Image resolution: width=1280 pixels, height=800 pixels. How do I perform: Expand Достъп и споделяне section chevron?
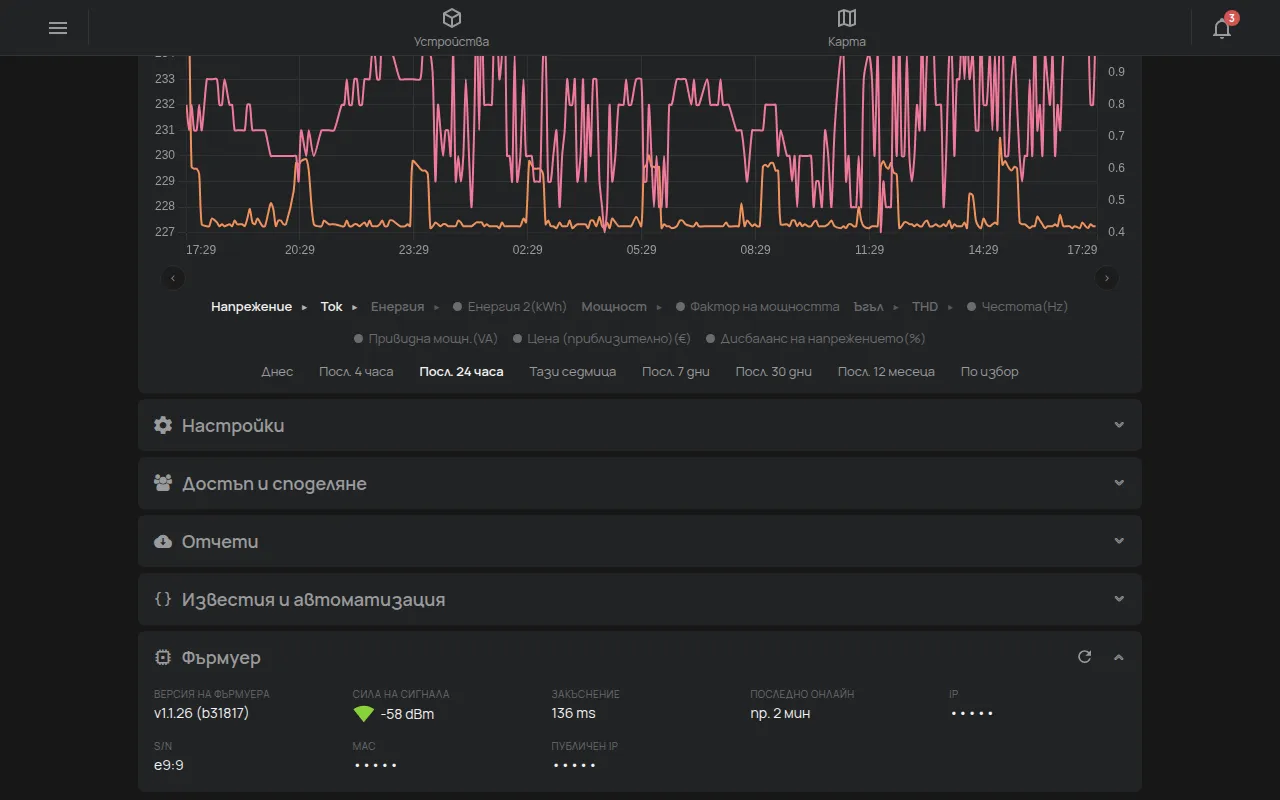click(x=1119, y=483)
